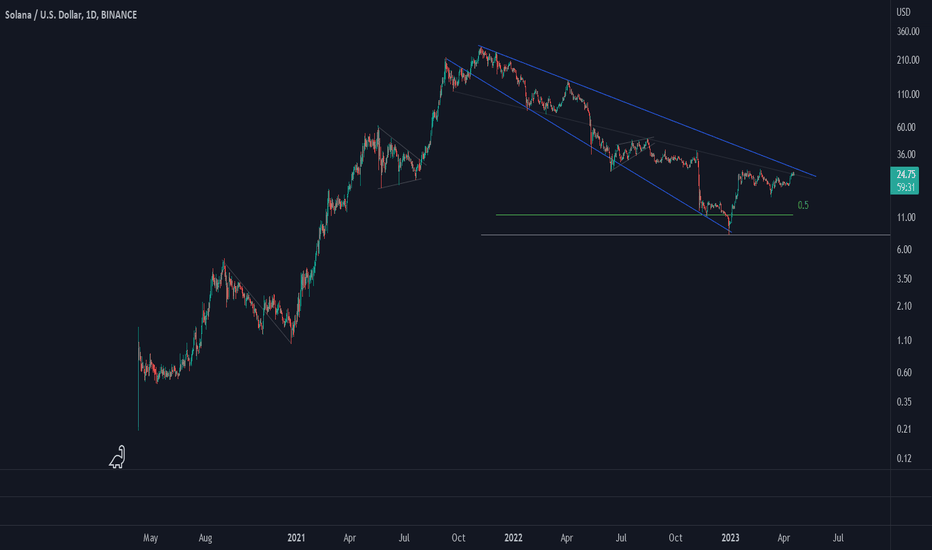This screenshot has width=932, height=550.
Task: Click the Jul label right of 2023
Action: pyautogui.click(x=838, y=538)
